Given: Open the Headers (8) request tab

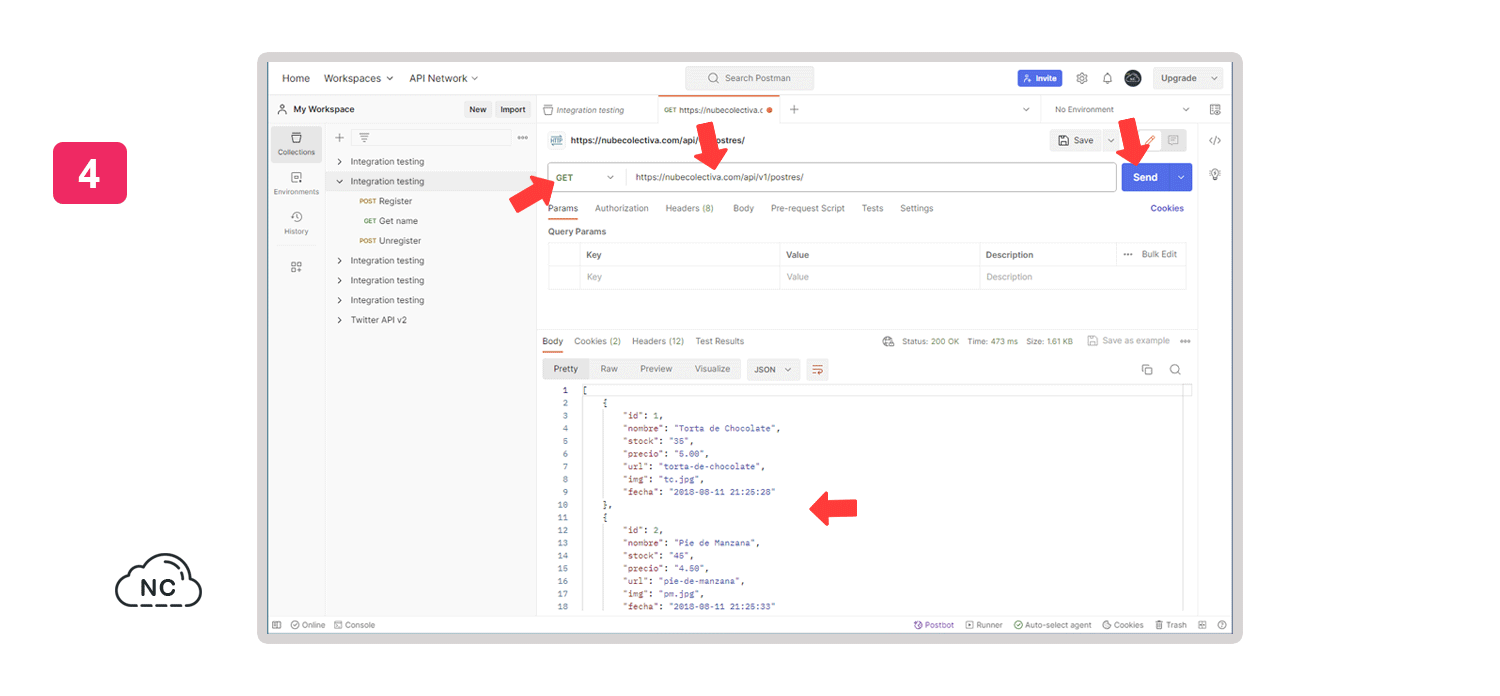Looking at the screenshot, I should 690,208.
